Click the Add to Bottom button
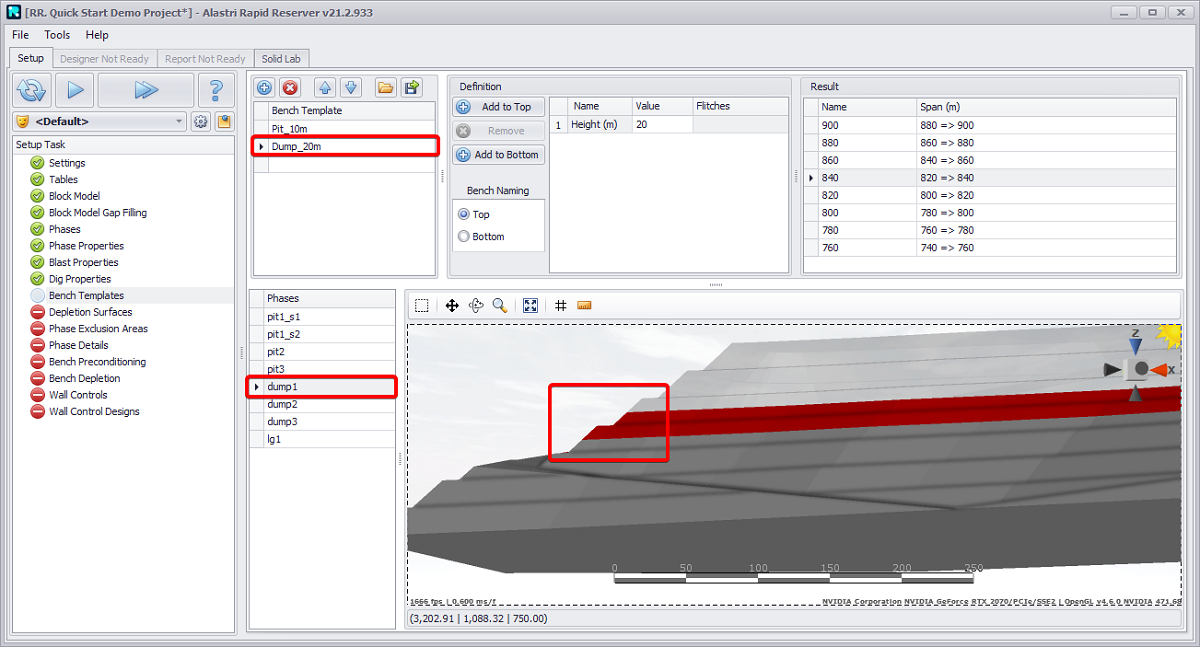1200x647 pixels. pos(498,155)
